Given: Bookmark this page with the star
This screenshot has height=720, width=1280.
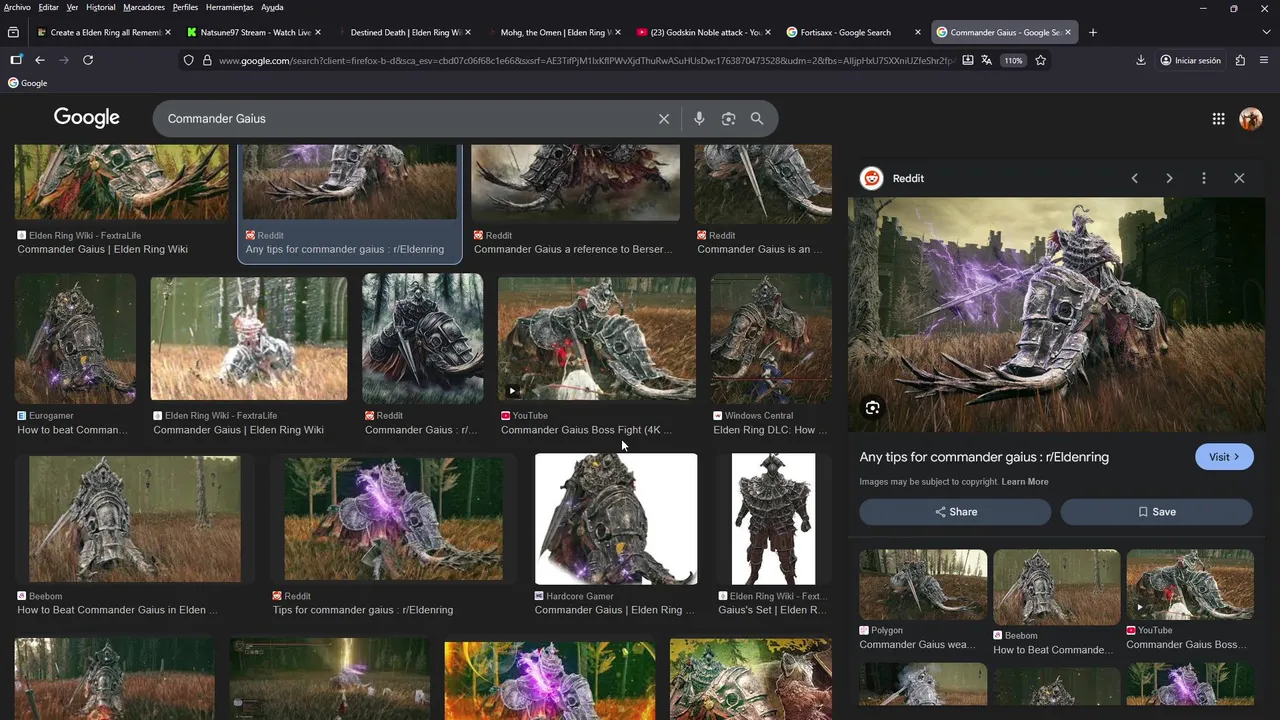Looking at the screenshot, I should click(1040, 60).
